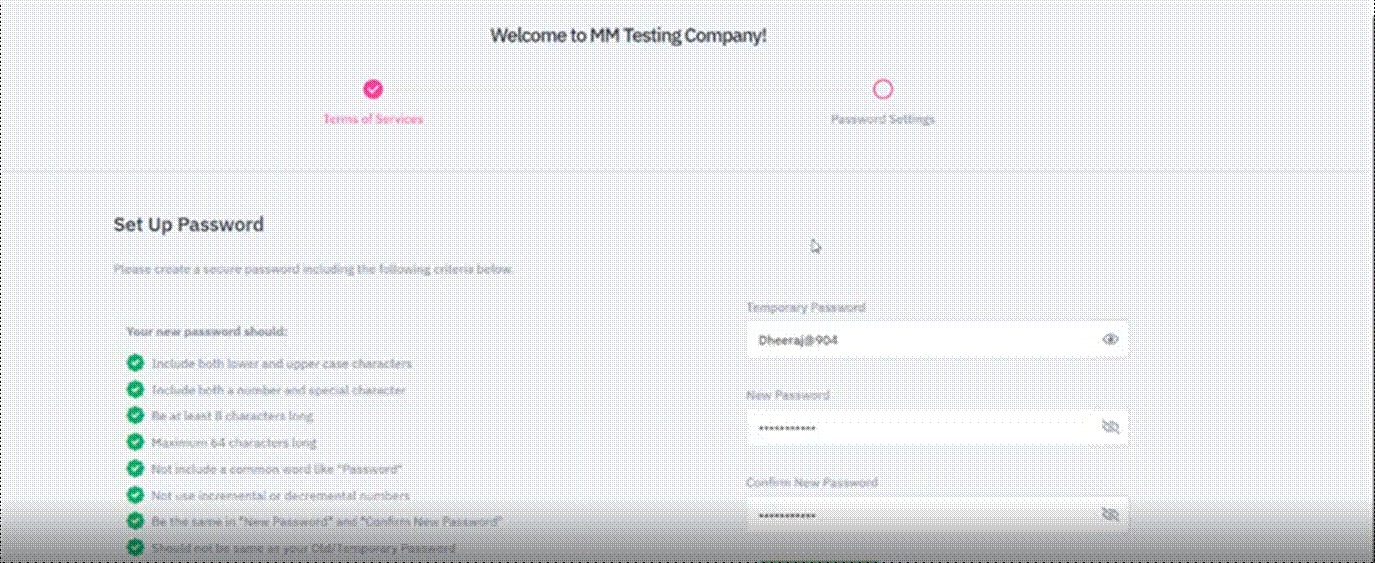Click green check beside at least 8 characters rule
Screen dimensions: 1375x563
(135, 415)
